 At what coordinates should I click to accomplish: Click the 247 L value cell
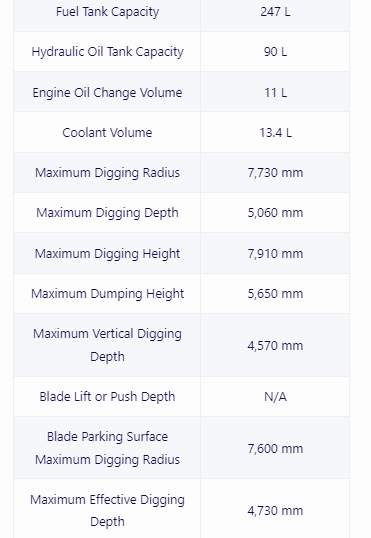(x=275, y=12)
